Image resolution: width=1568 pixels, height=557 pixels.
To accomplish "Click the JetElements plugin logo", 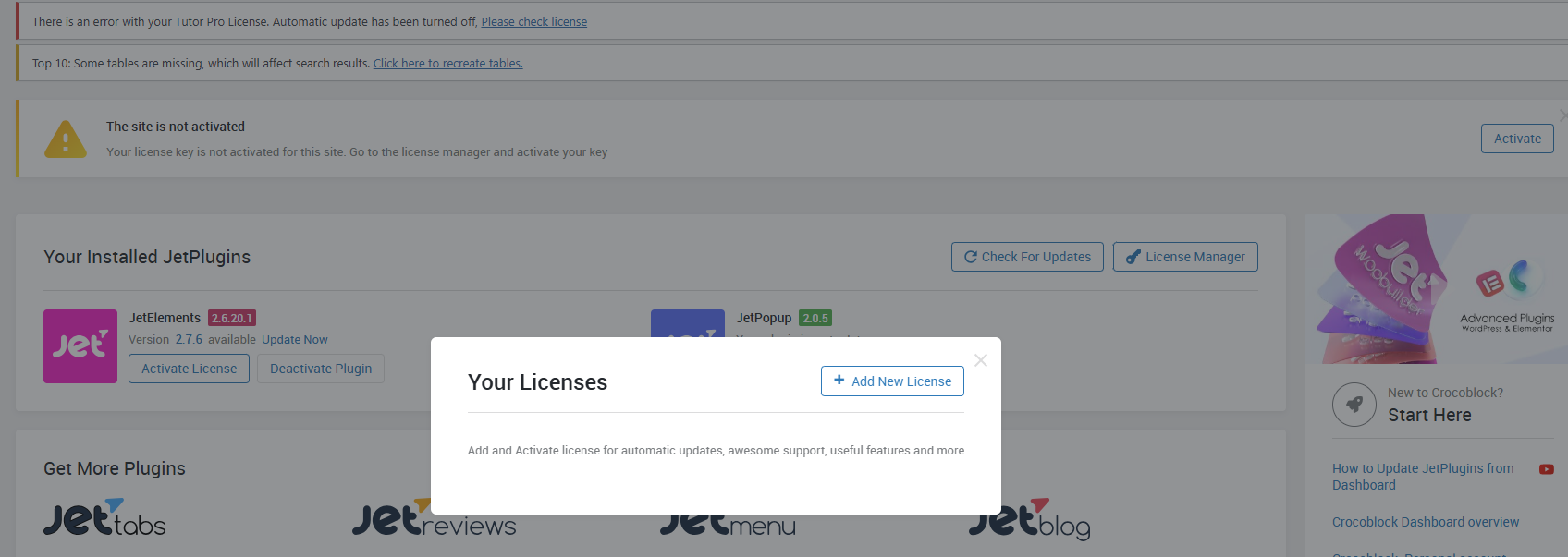I will [80, 346].
